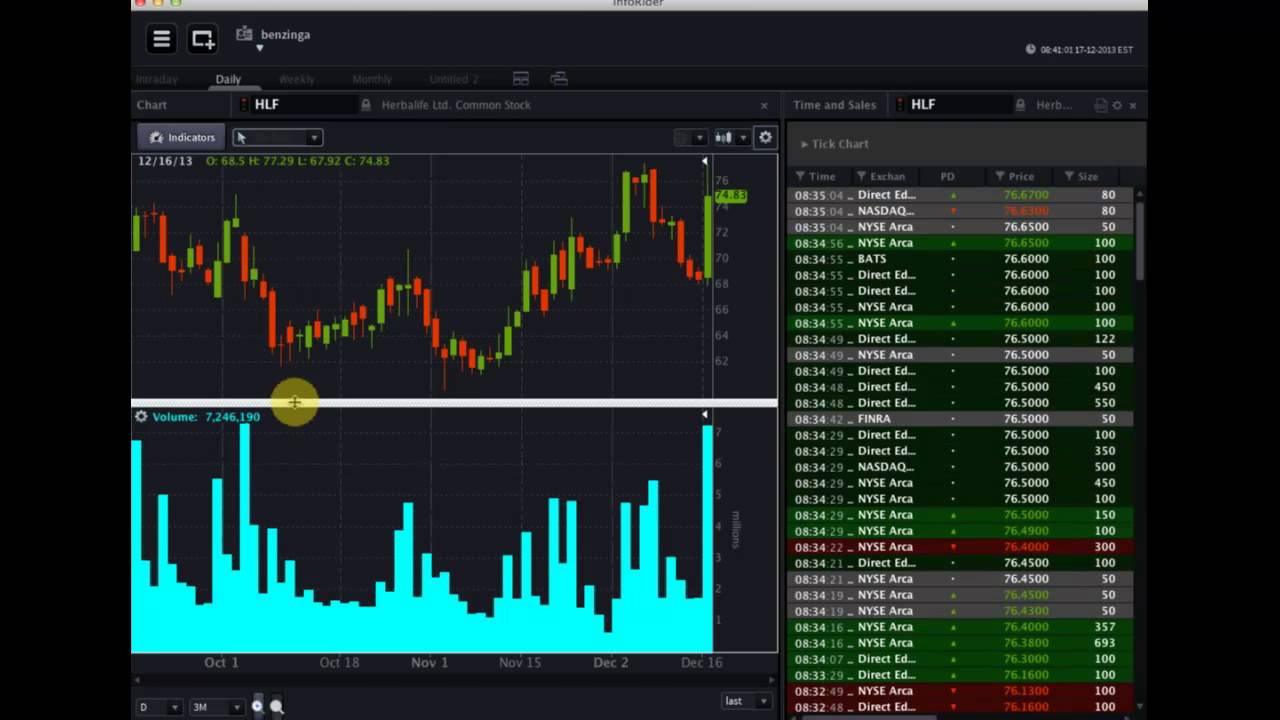Click the zoom in magnifier icon
This screenshot has height=720, width=1280.
tap(257, 707)
